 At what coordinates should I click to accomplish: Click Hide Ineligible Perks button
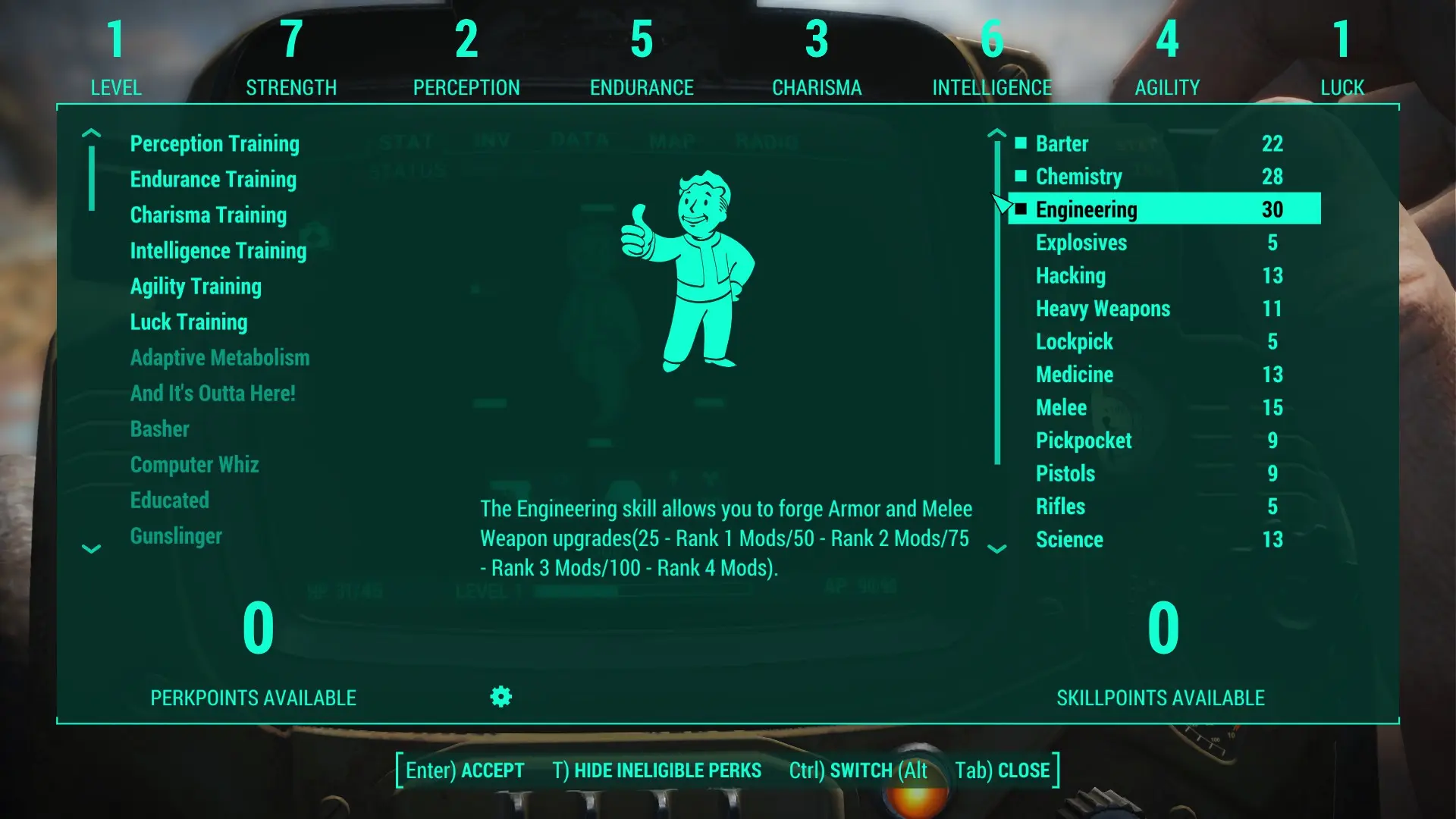coord(656,769)
